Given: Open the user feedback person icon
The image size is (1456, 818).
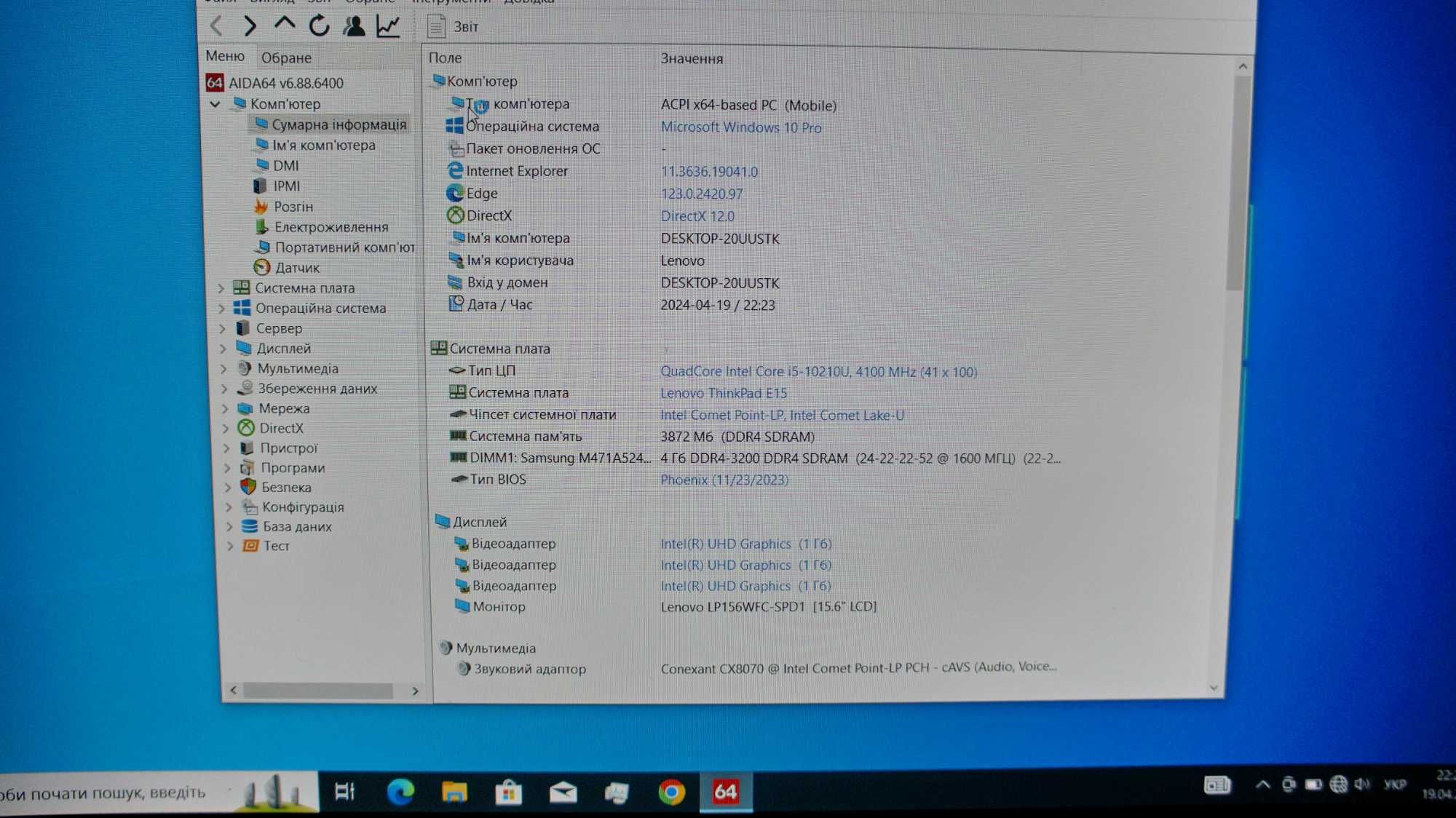Looking at the screenshot, I should 354,26.
